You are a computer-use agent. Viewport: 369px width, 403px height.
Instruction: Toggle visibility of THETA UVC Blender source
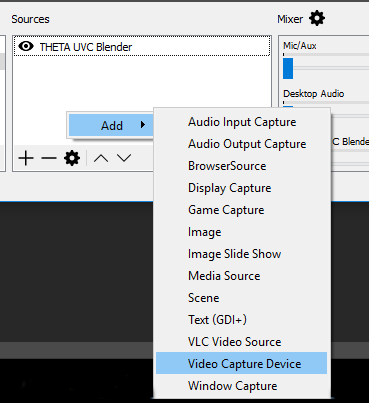[26, 46]
